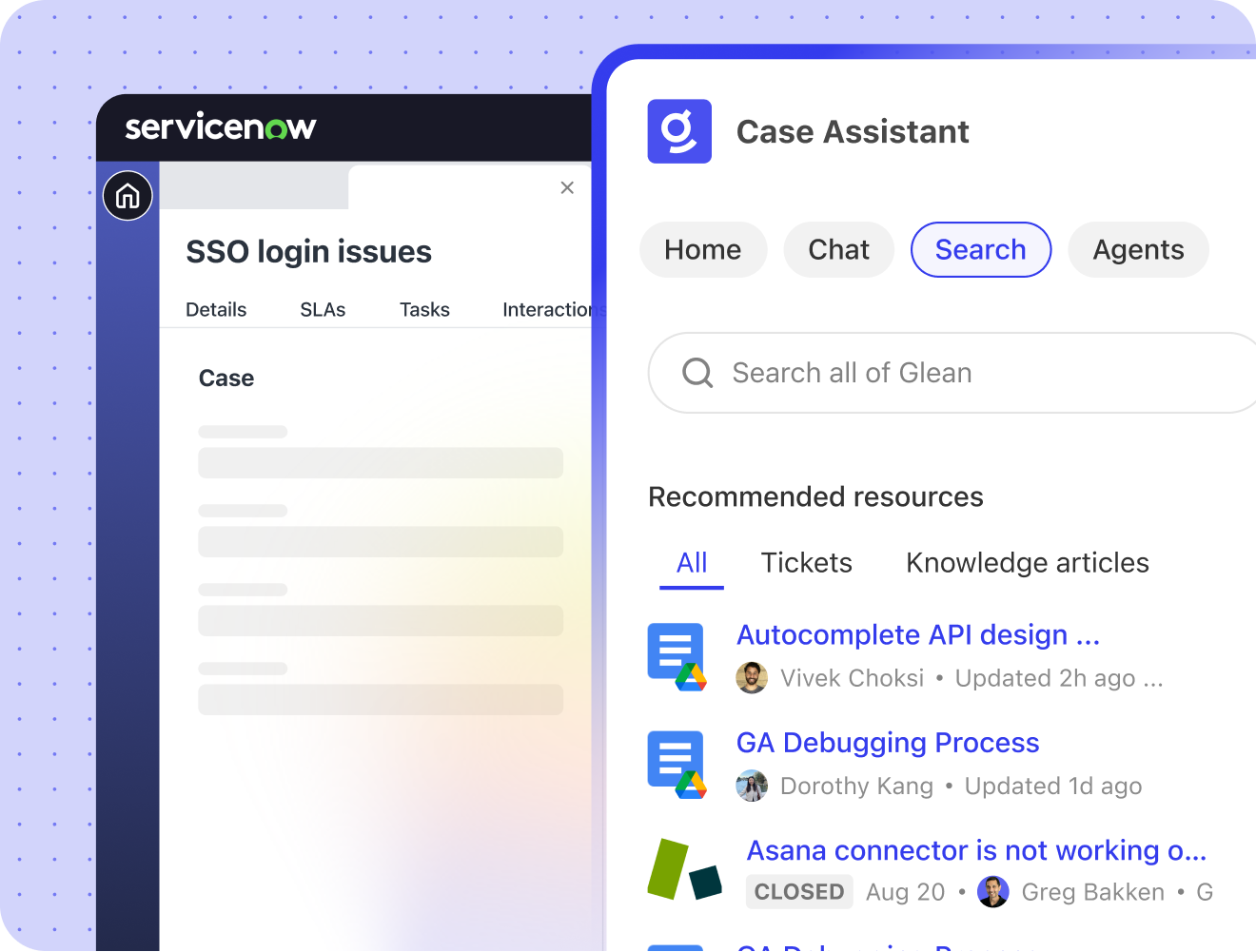Click the Aug 20 date text
1256x952 pixels.
click(x=905, y=892)
